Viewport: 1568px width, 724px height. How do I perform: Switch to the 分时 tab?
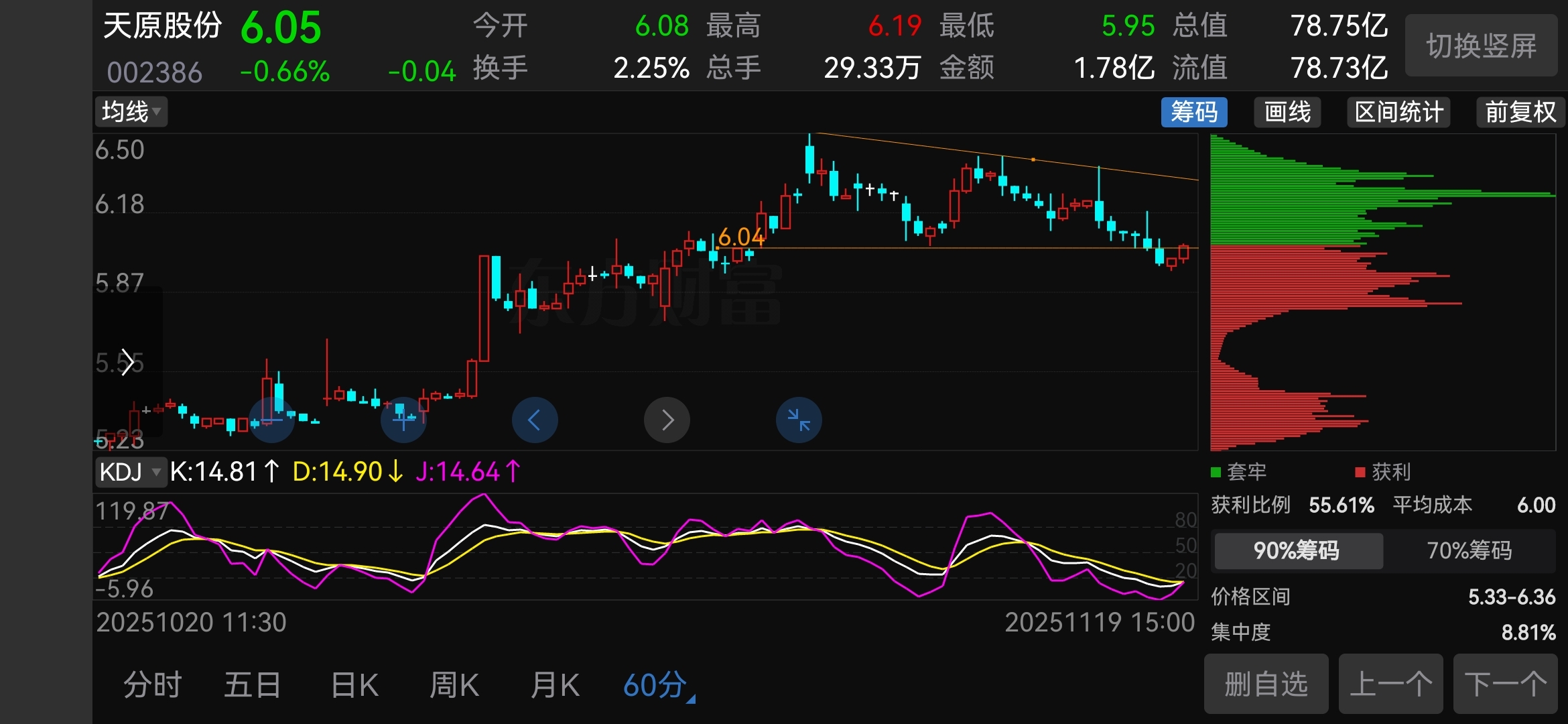(x=153, y=686)
